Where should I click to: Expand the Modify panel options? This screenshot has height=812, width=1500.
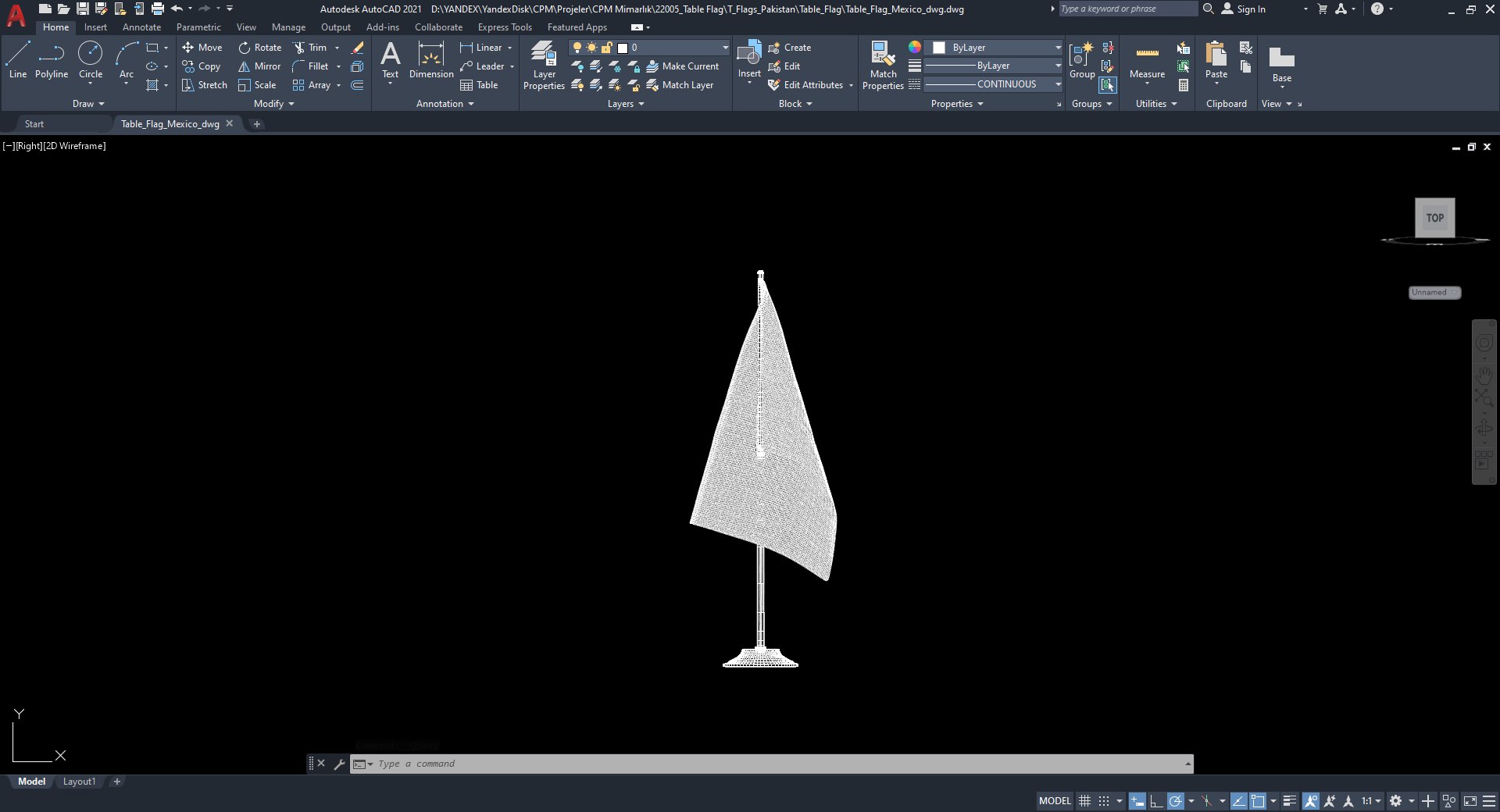pos(274,104)
